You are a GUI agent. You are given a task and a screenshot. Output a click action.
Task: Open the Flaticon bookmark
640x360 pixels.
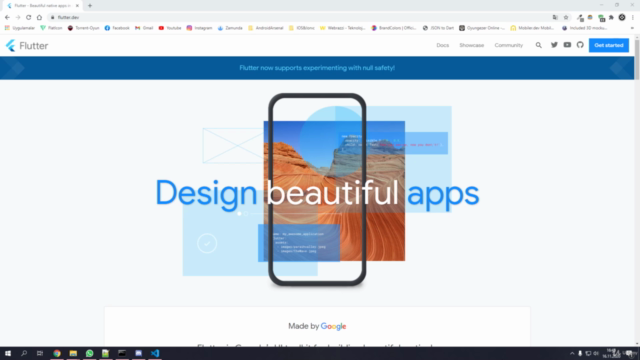51,28
